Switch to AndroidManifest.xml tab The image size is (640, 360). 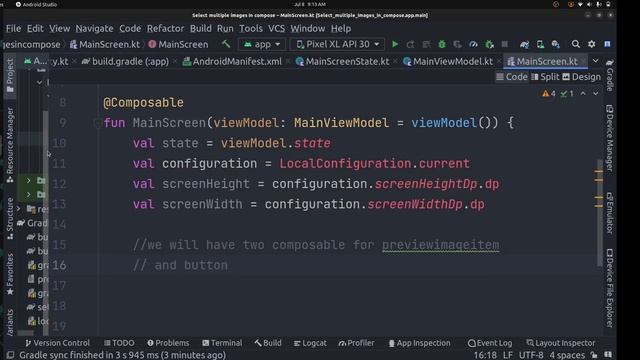pyautogui.click(x=232, y=61)
